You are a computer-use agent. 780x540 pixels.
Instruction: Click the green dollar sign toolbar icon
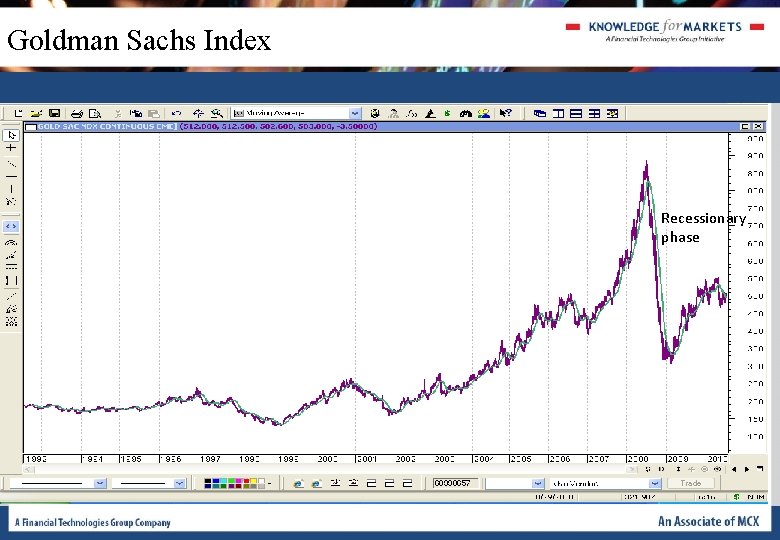[x=448, y=113]
